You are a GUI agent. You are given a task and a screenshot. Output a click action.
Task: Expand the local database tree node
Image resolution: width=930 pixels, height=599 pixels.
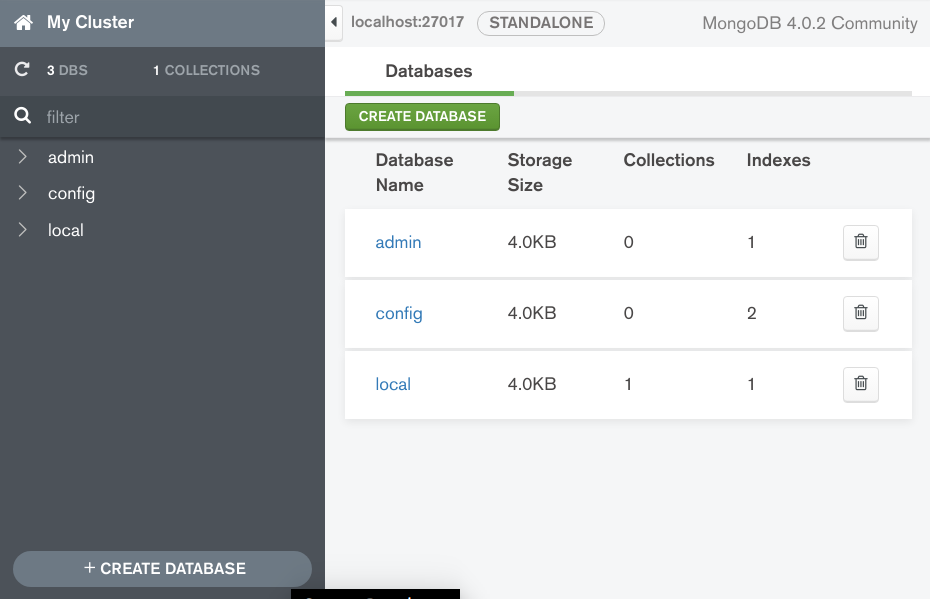(x=23, y=230)
